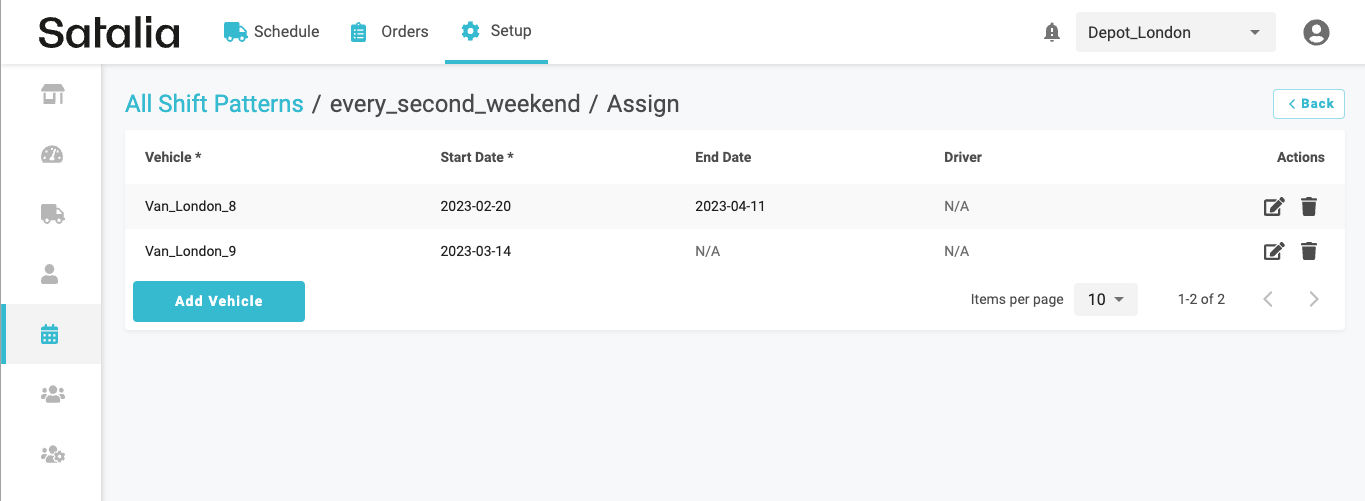This screenshot has height=501, width=1365.
Task: Open the user account profile icon
Action: [1316, 33]
